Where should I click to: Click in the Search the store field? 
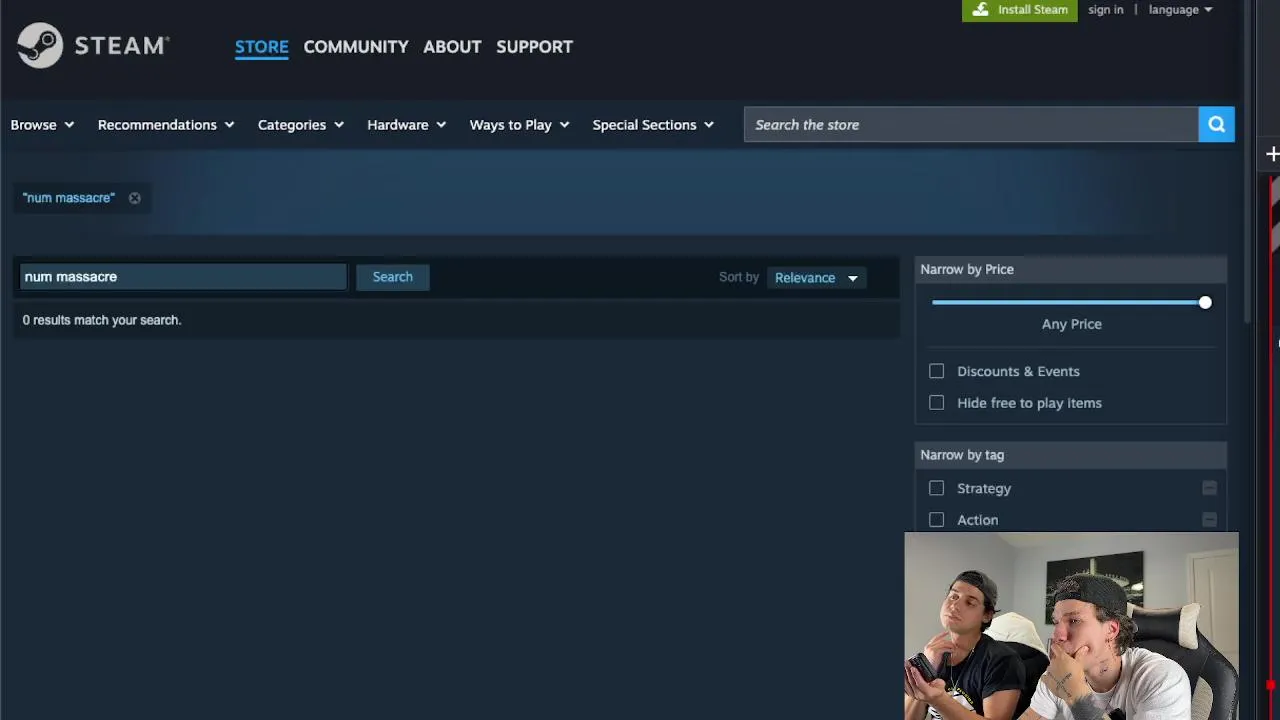971,125
